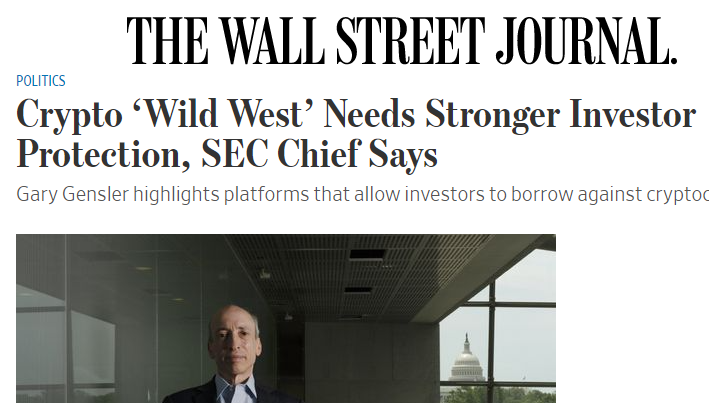
Task: Click Gary Gensler's face in the photo
Action: [233, 342]
